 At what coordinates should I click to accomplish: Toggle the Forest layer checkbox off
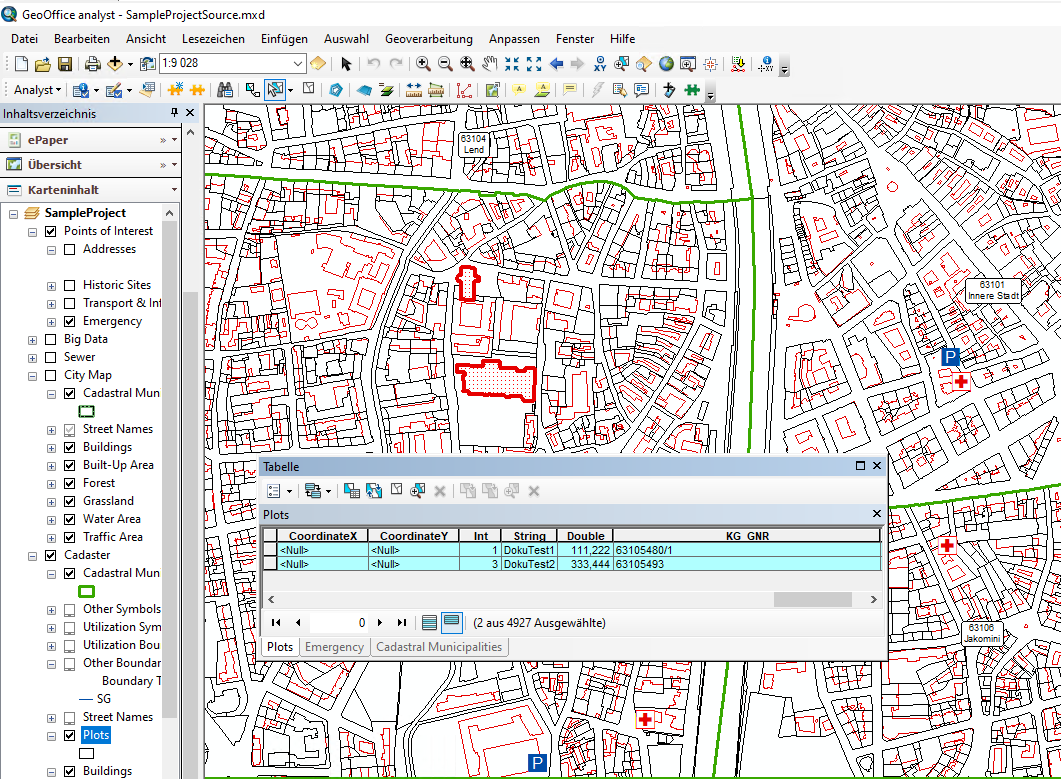tap(69, 483)
